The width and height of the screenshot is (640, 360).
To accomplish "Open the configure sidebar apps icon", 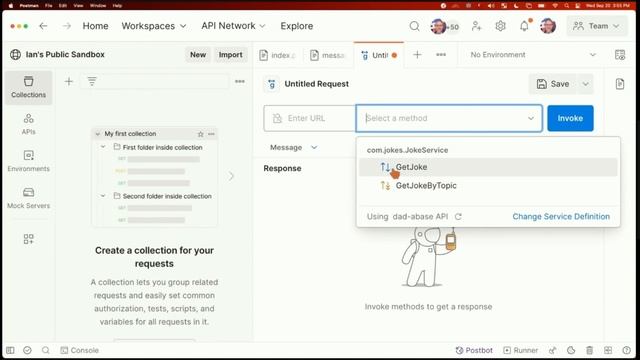I will [28, 239].
